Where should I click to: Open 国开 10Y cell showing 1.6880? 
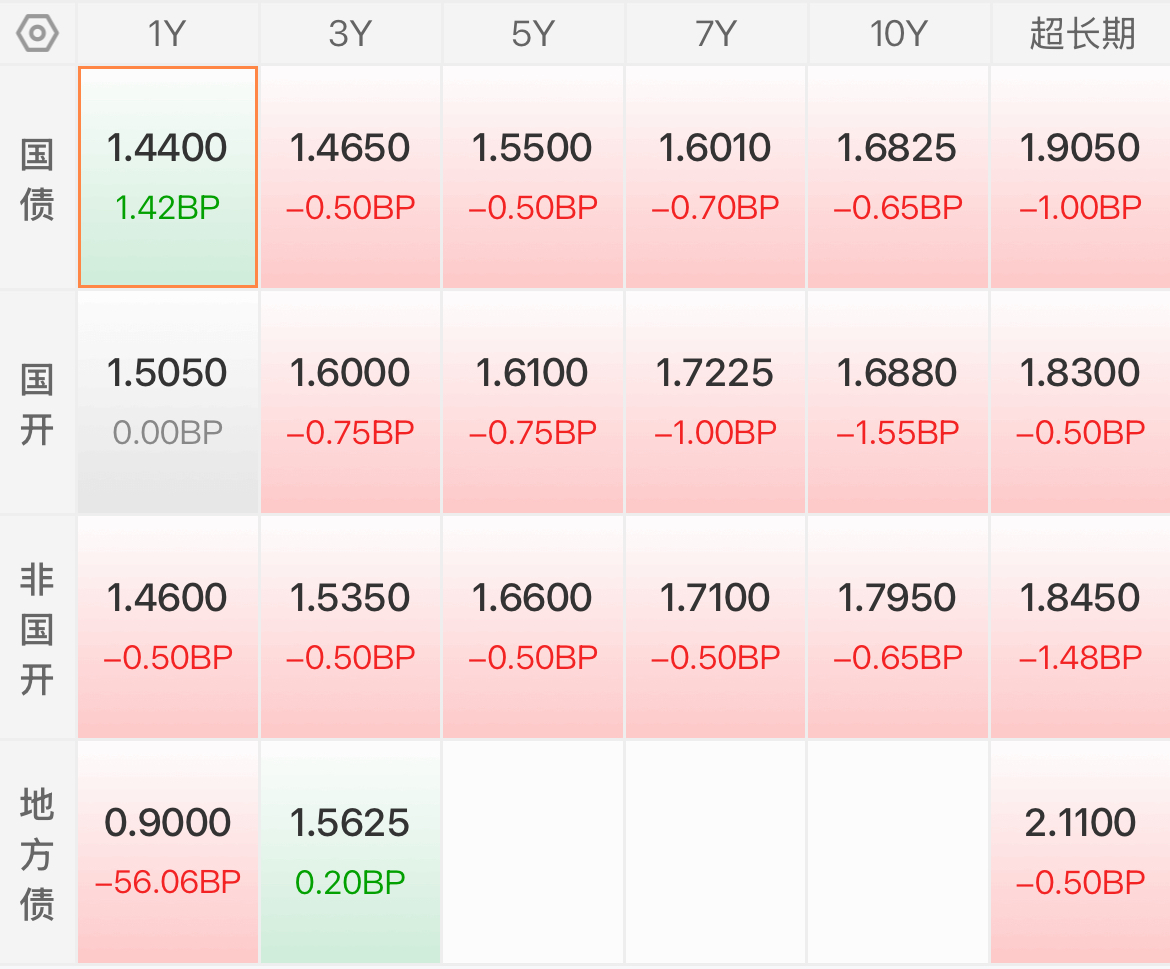click(x=898, y=402)
